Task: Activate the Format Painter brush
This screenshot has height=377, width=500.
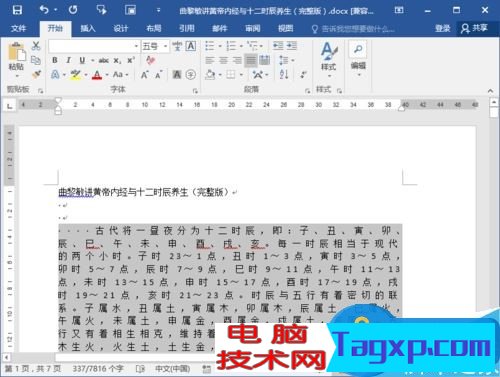Action: point(36,74)
